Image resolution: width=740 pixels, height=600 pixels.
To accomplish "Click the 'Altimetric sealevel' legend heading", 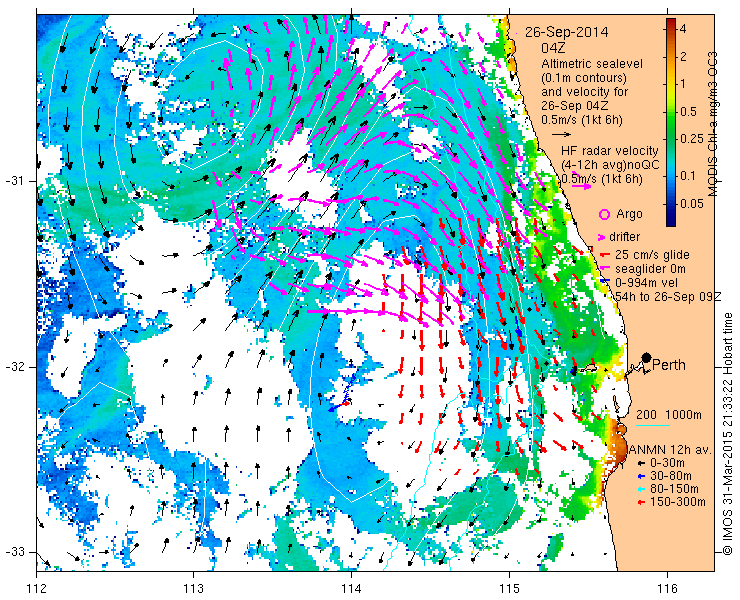I will click(x=592, y=63).
